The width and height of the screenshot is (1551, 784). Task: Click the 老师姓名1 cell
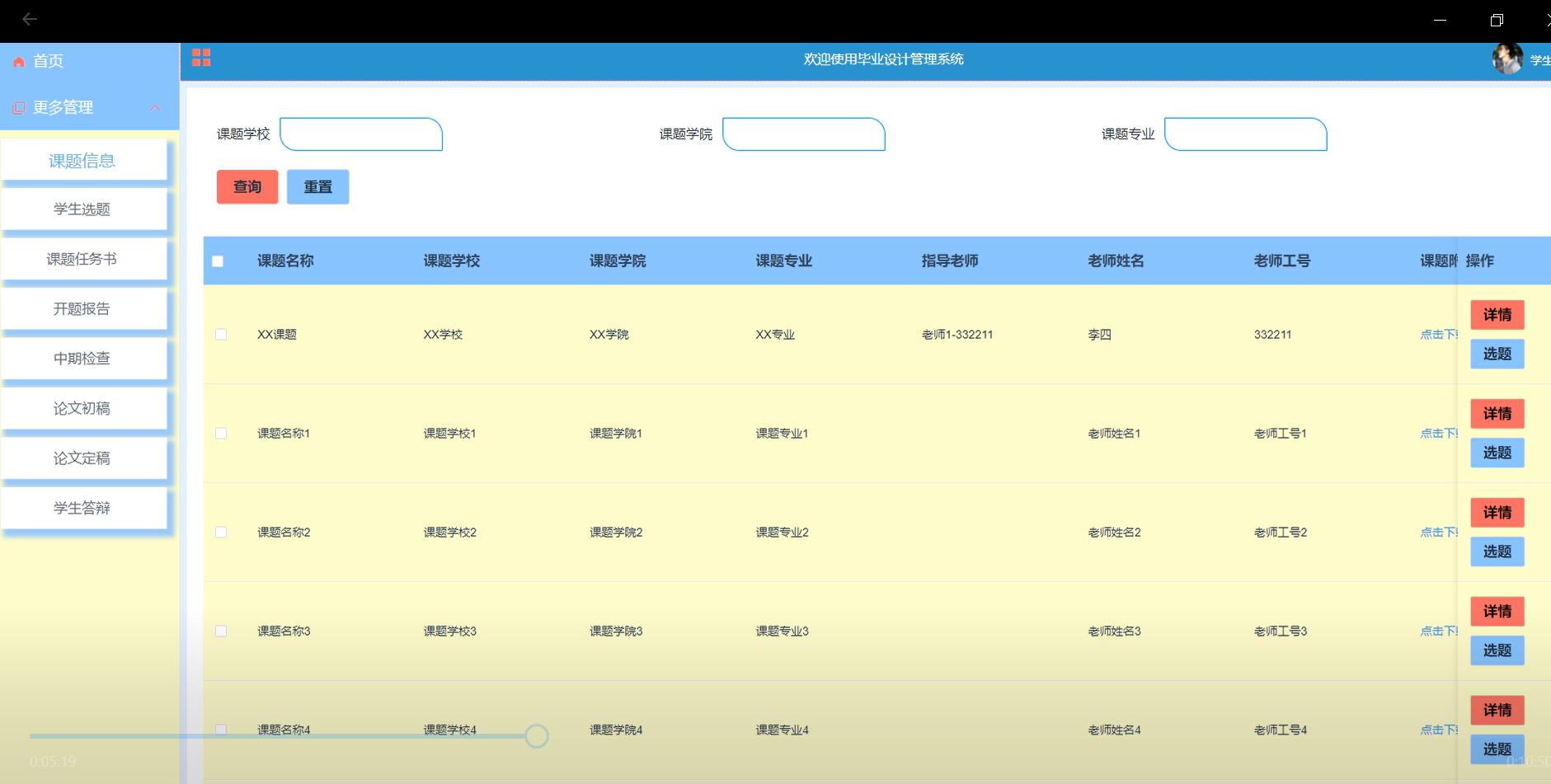[1114, 434]
